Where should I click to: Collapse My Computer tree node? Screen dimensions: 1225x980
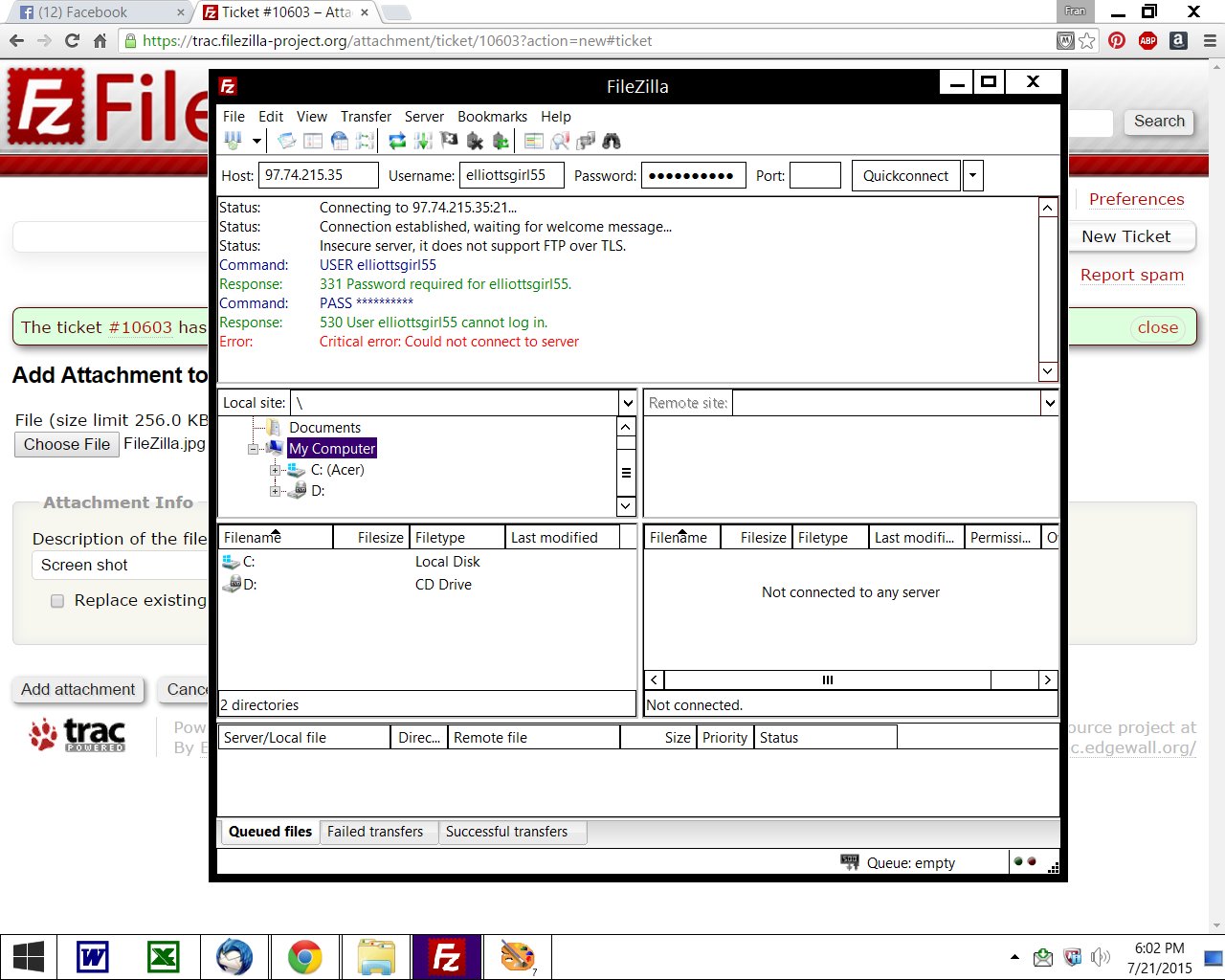(x=254, y=449)
